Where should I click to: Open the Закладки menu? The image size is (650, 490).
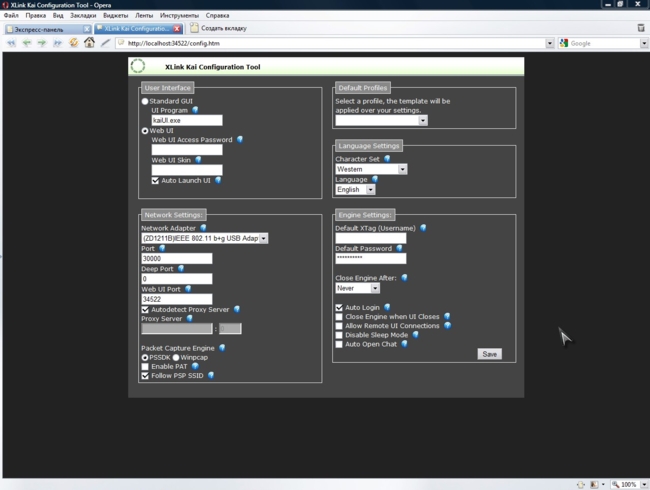(83, 15)
